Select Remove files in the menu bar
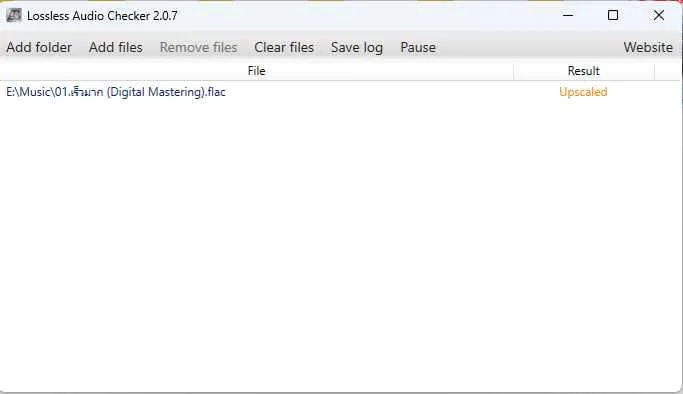The height and width of the screenshot is (394, 683). coord(198,47)
